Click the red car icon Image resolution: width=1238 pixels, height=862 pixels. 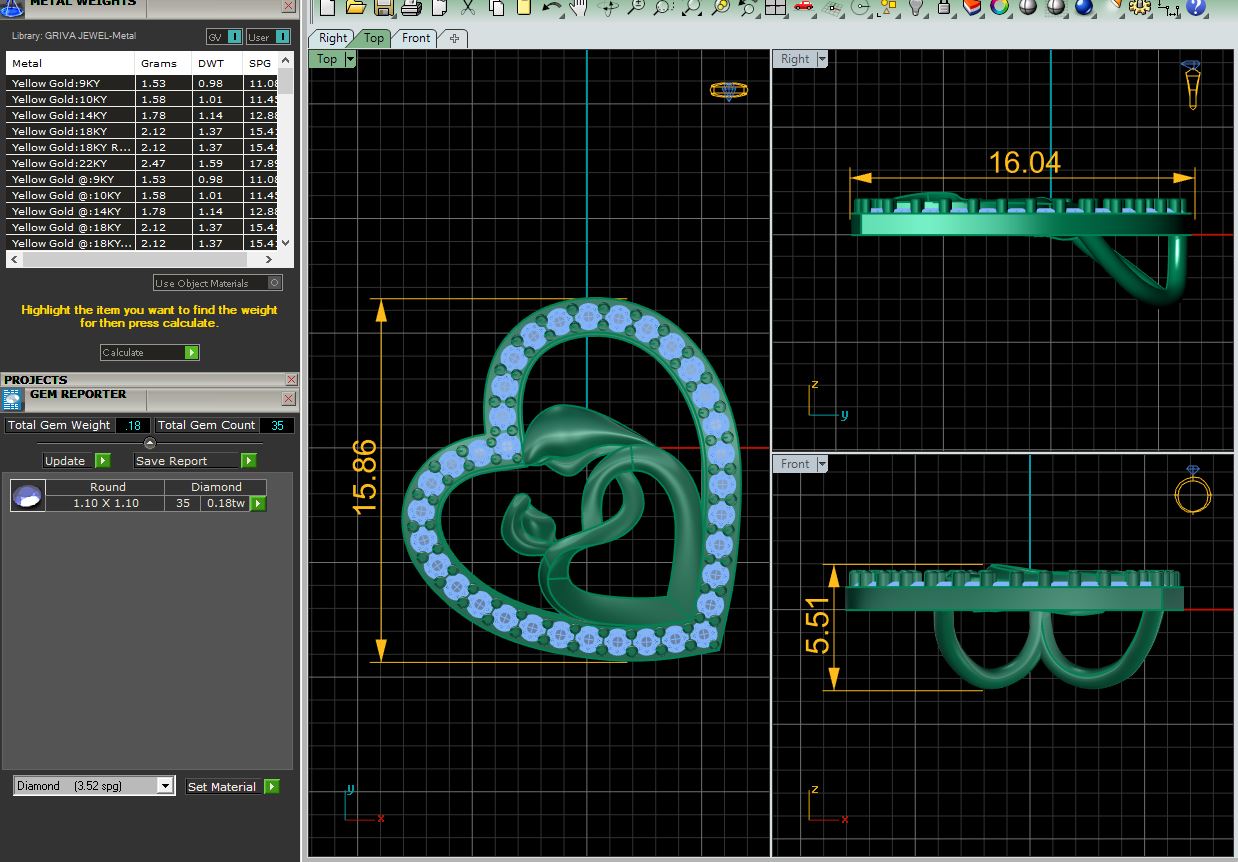(803, 6)
